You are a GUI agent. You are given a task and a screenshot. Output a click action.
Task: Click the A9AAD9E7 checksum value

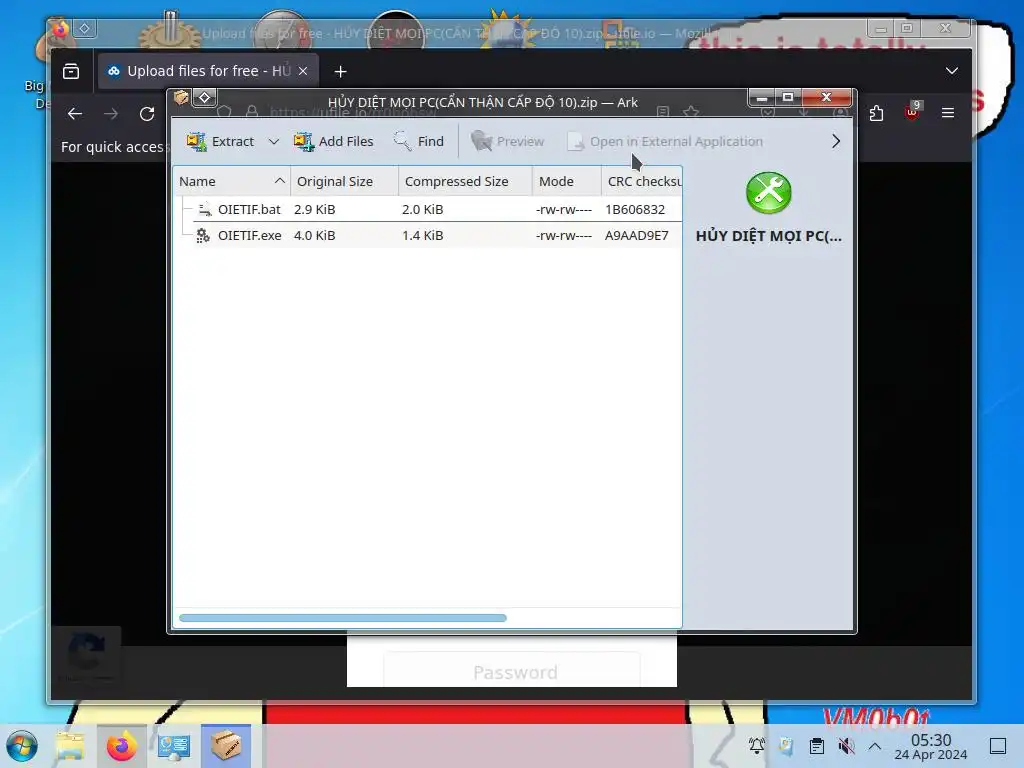click(636, 235)
